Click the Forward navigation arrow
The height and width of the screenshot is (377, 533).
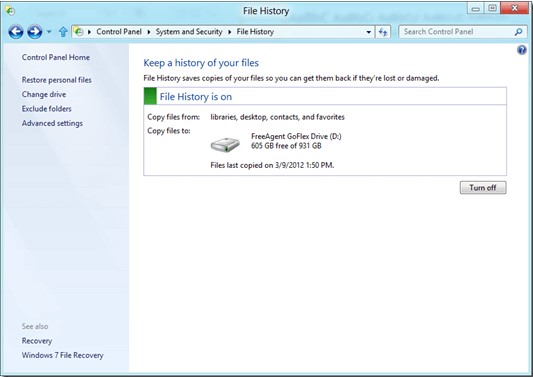coord(34,32)
